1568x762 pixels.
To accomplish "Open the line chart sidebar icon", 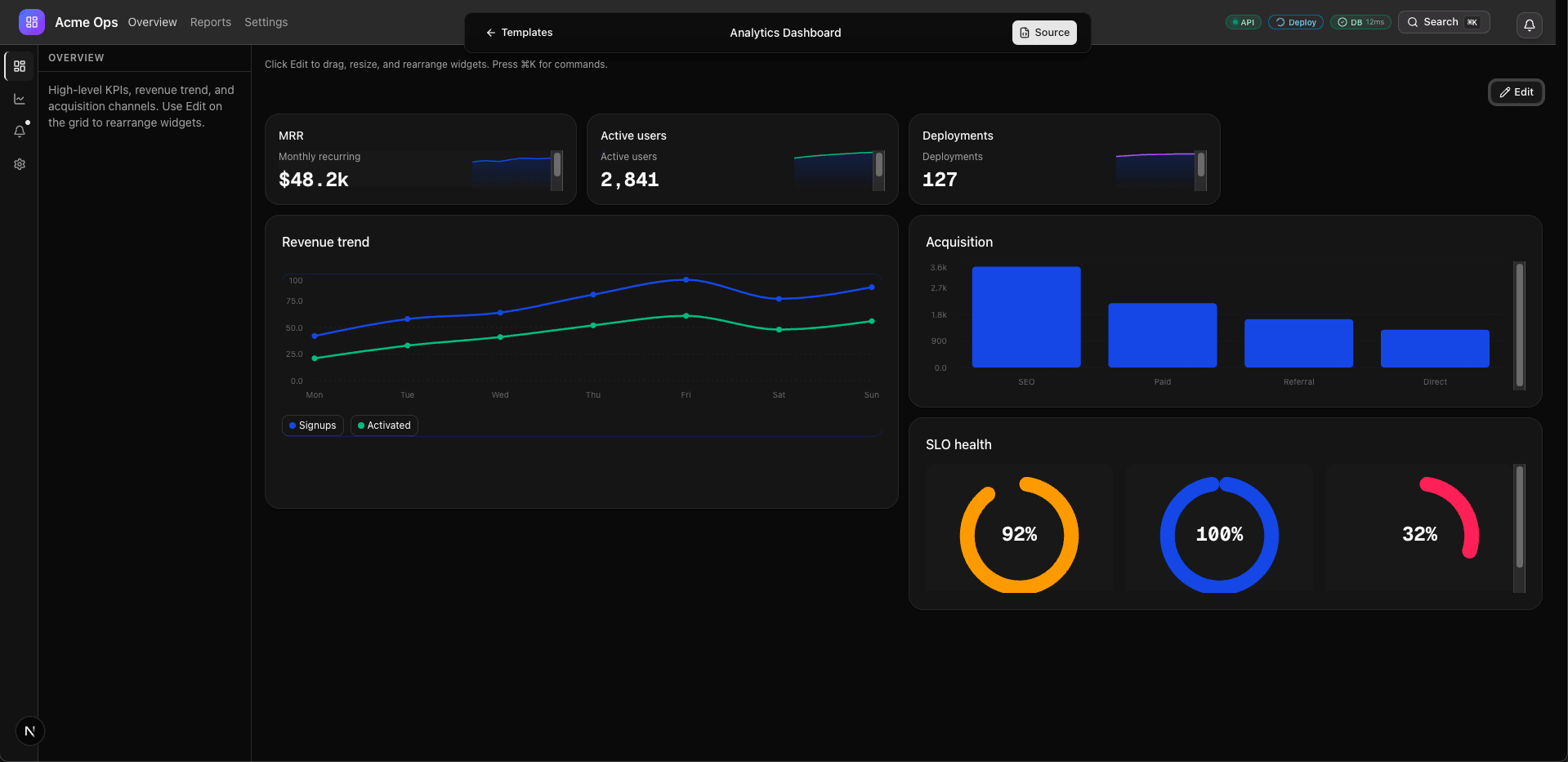I will (20, 99).
